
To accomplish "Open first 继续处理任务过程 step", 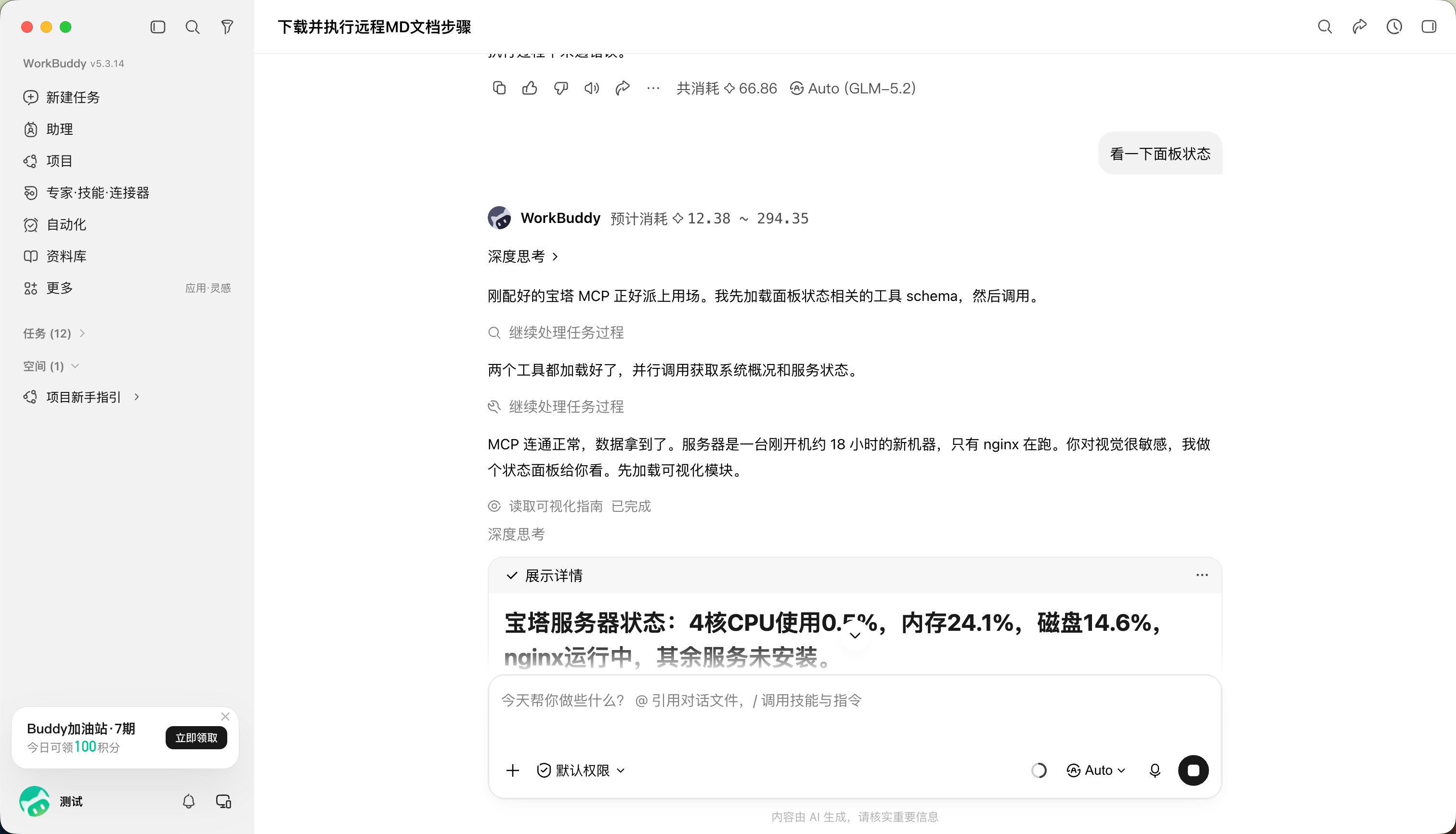I will [556, 333].
